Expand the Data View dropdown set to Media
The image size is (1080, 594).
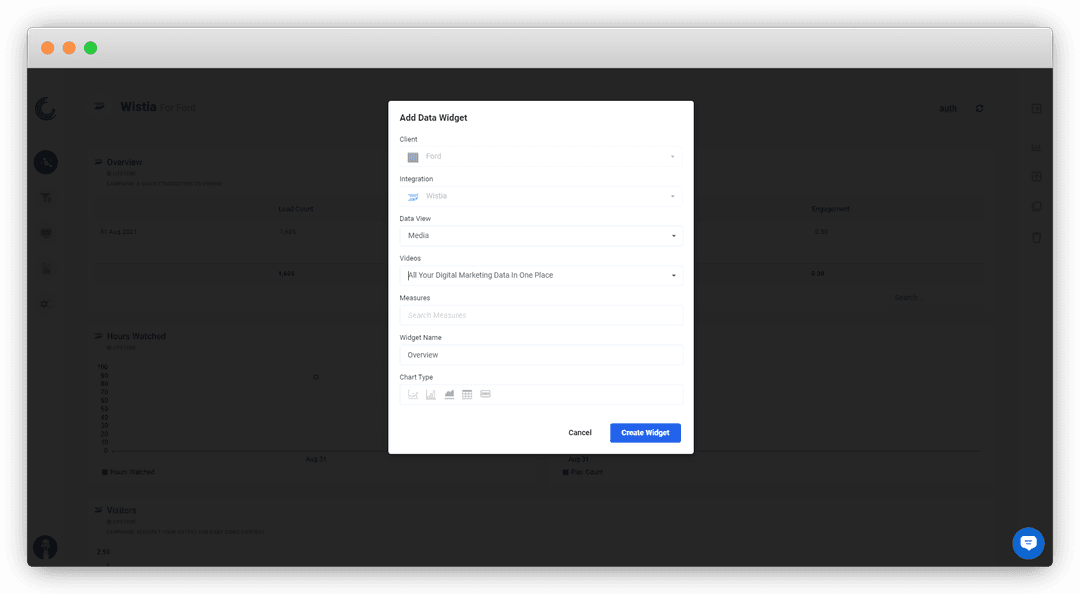541,236
